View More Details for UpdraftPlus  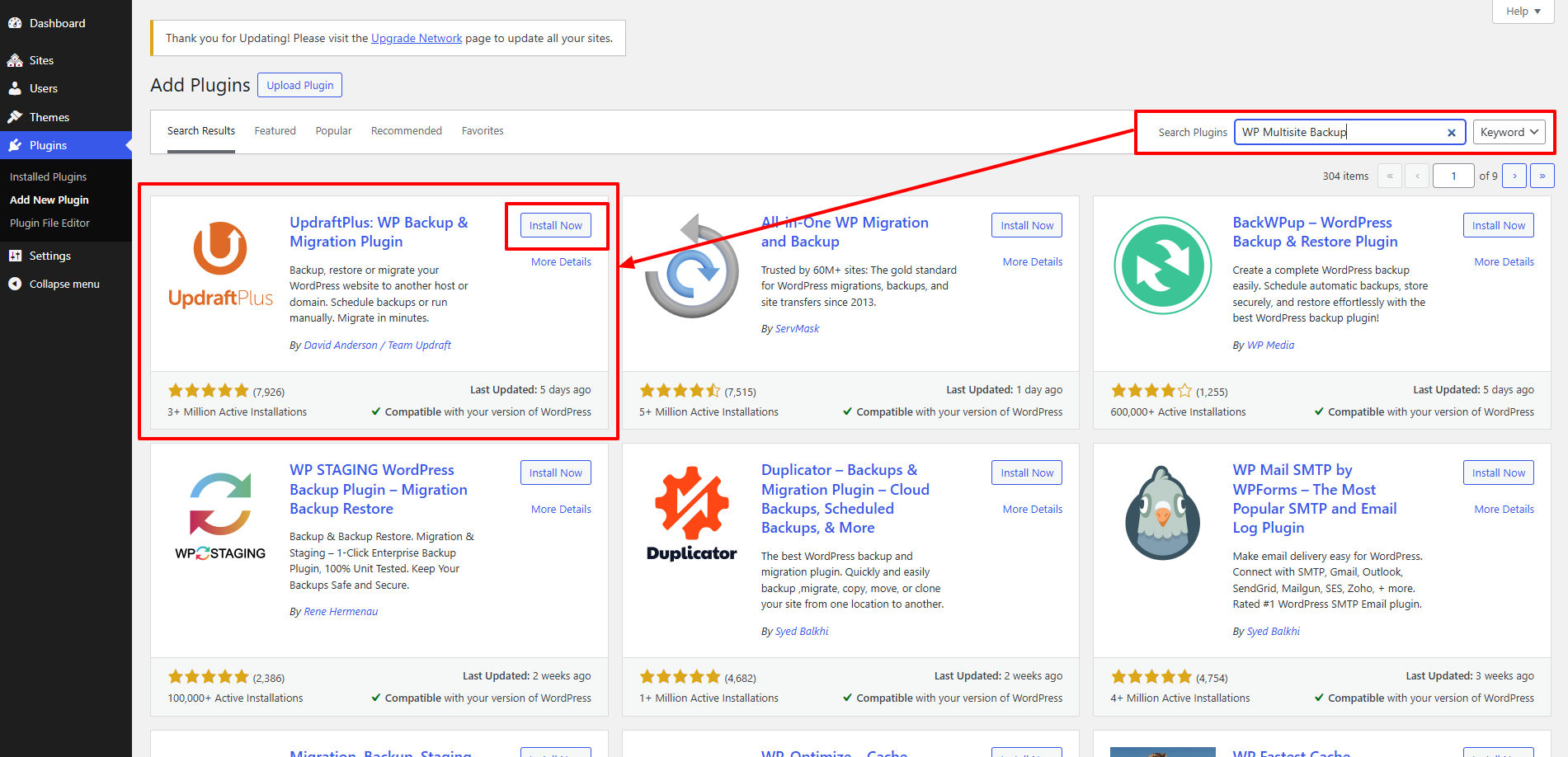pos(561,261)
